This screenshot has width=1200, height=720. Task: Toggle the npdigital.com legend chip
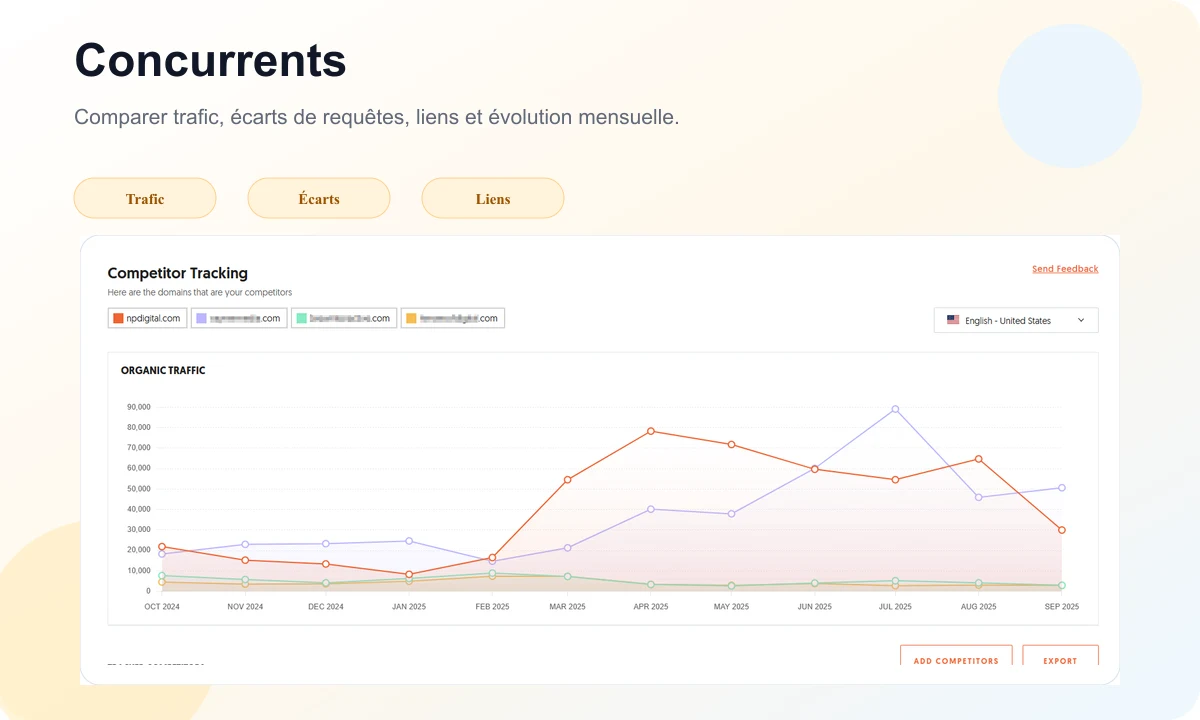(147, 318)
